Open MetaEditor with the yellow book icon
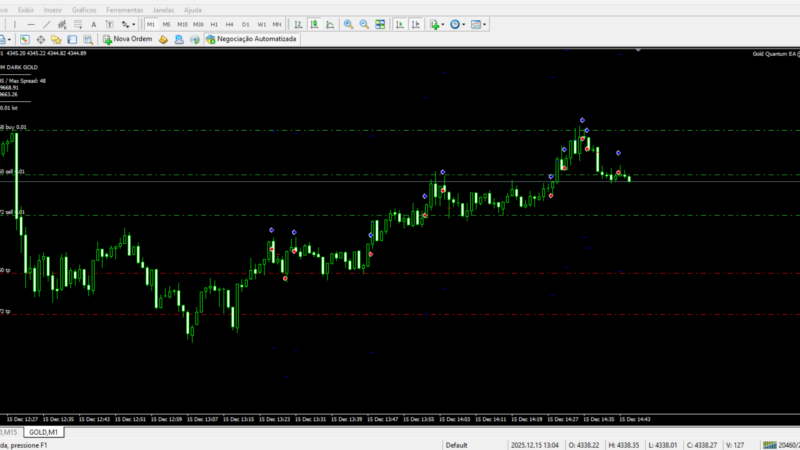 [163, 39]
